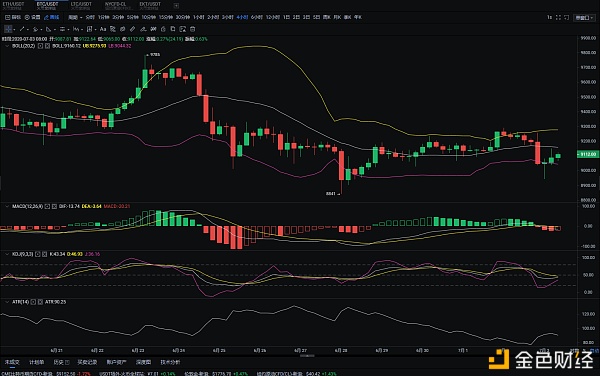The image size is (600, 376).
Task: Open the 计划单 bottom tab
Action: tap(37, 362)
